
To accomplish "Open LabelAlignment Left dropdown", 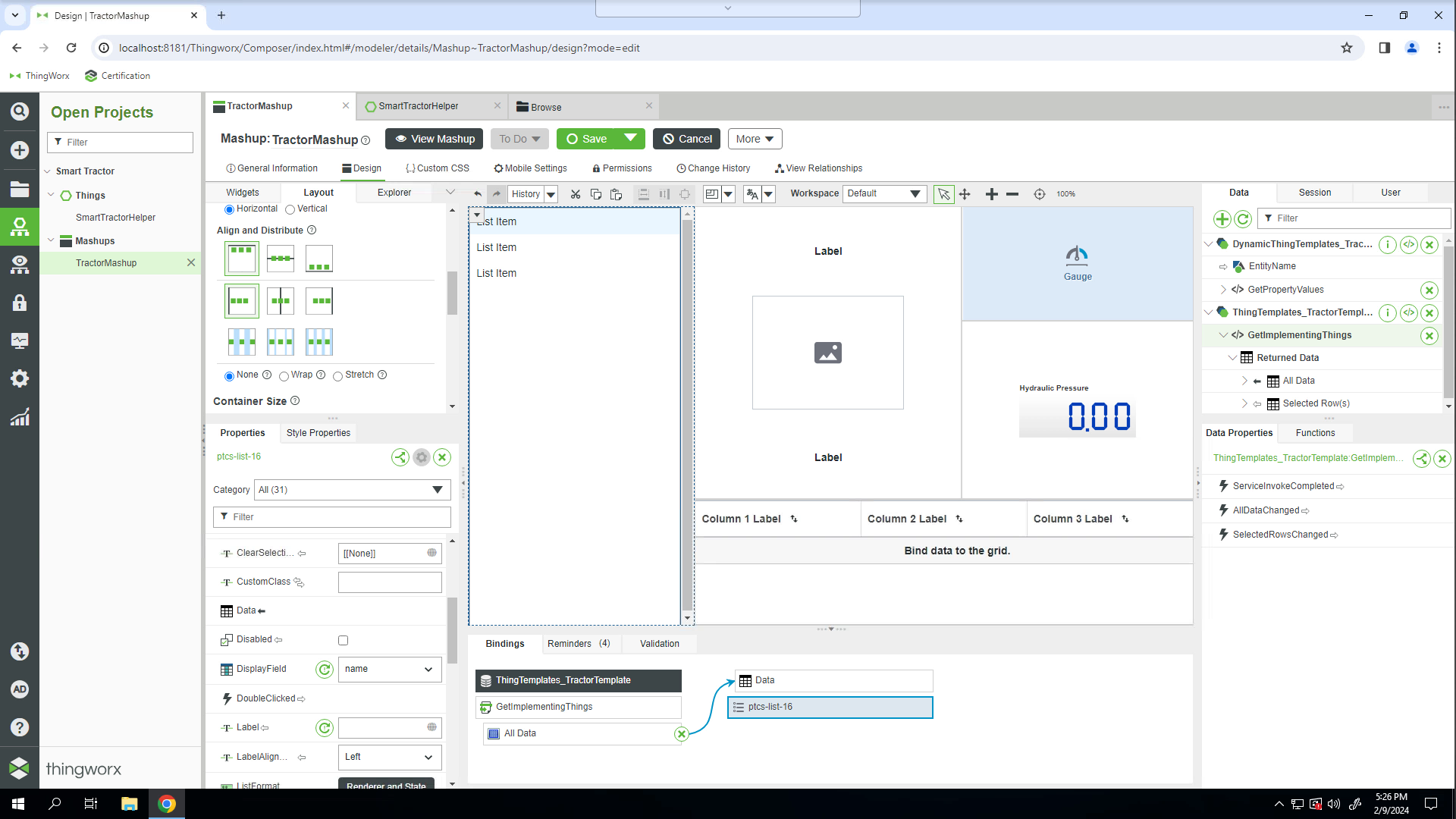I will click(x=390, y=758).
